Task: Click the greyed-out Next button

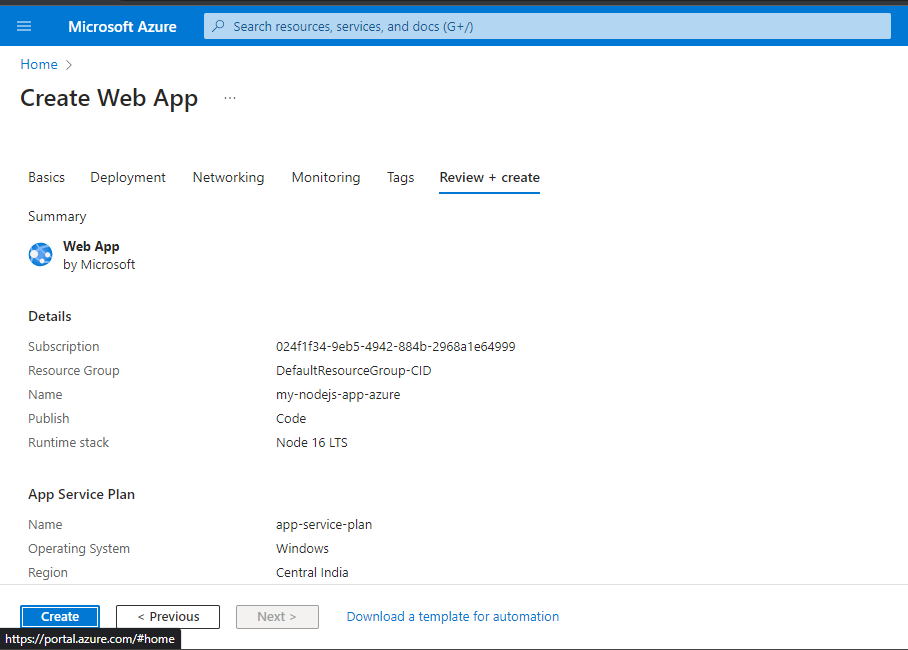Action: pos(277,617)
